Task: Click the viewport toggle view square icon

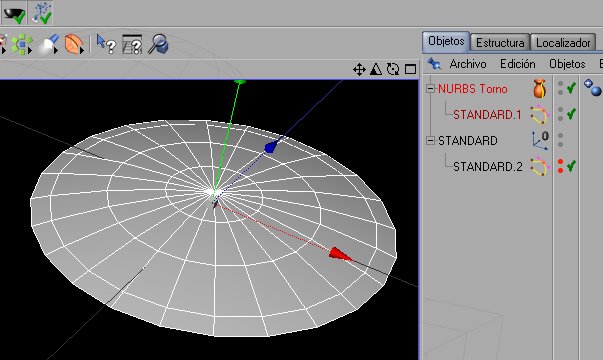Action: (410, 70)
